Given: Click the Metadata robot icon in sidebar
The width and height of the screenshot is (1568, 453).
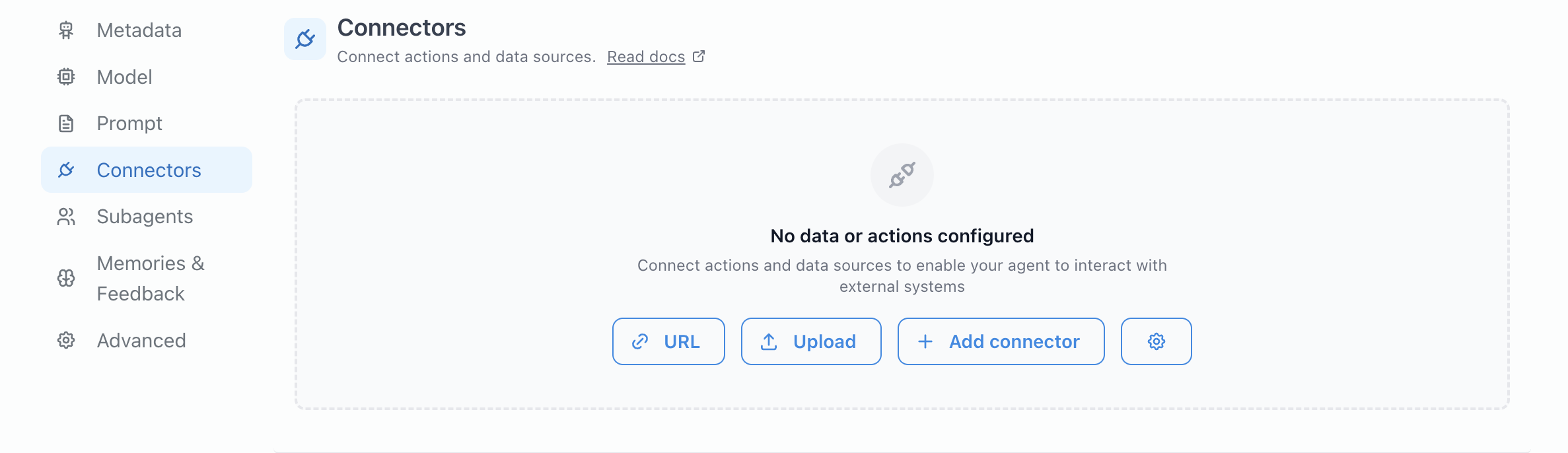Looking at the screenshot, I should tap(66, 30).
